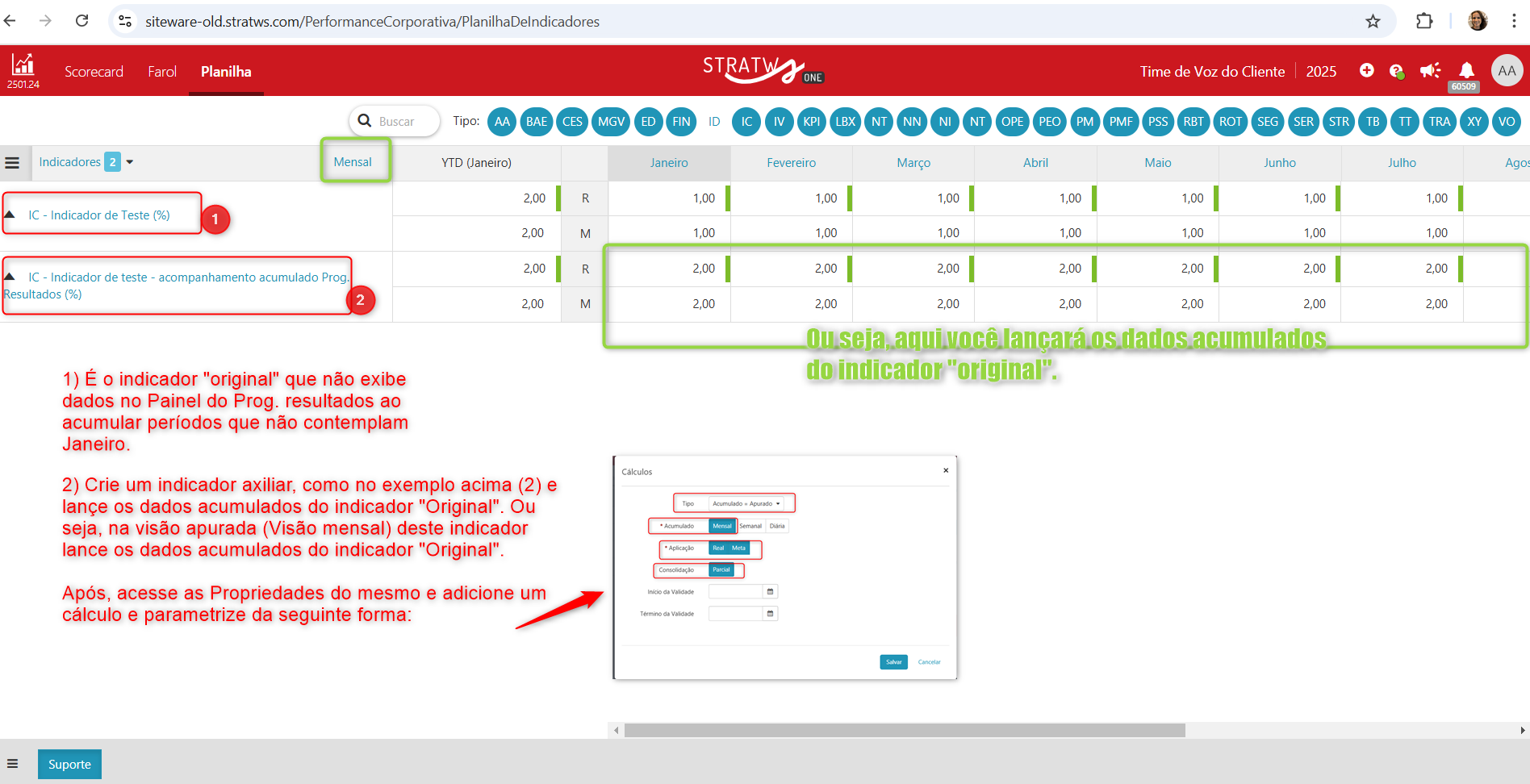Toggle the PMF type filter chip
Image resolution: width=1530 pixels, height=784 pixels.
click(x=1121, y=122)
